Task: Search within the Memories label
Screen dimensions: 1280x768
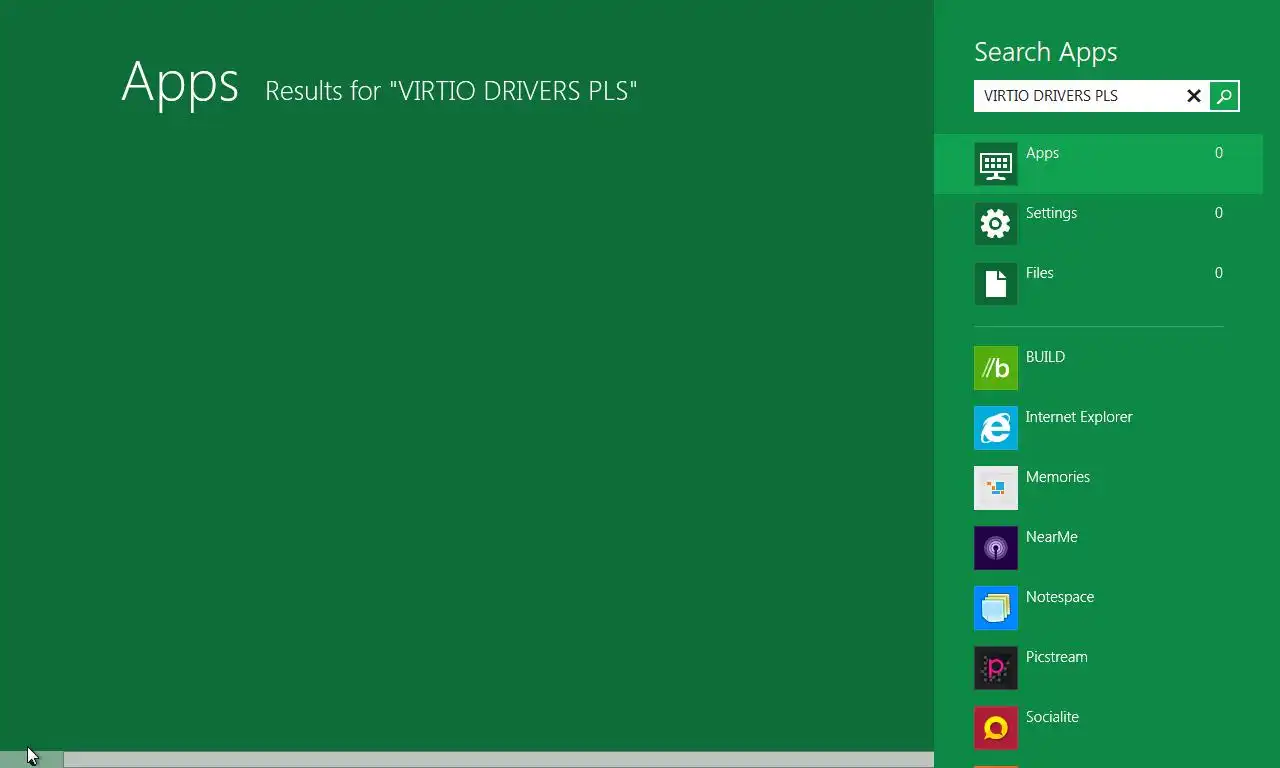Action: point(1057,477)
